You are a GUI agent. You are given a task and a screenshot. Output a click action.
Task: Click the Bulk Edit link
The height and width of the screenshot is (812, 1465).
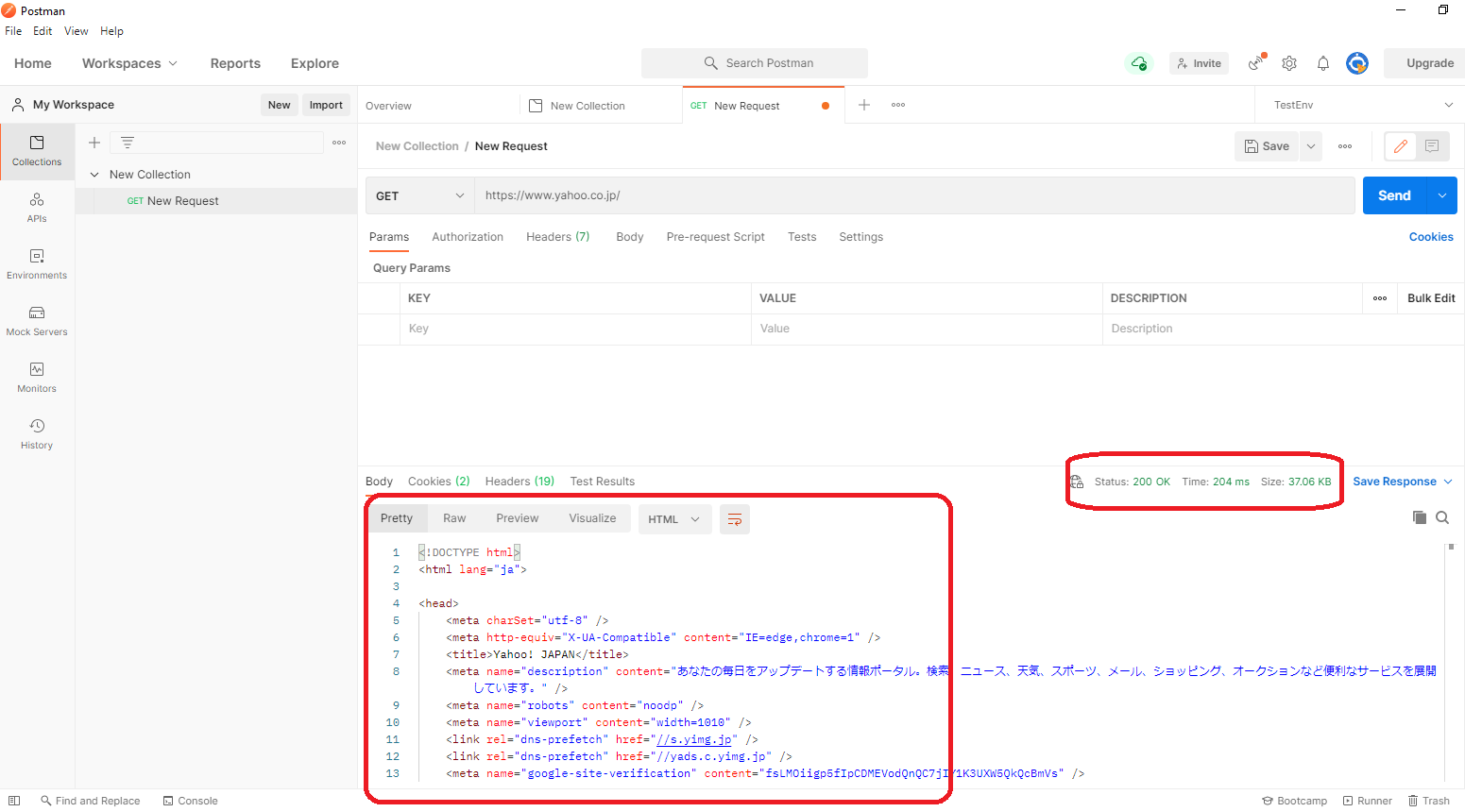1431,298
